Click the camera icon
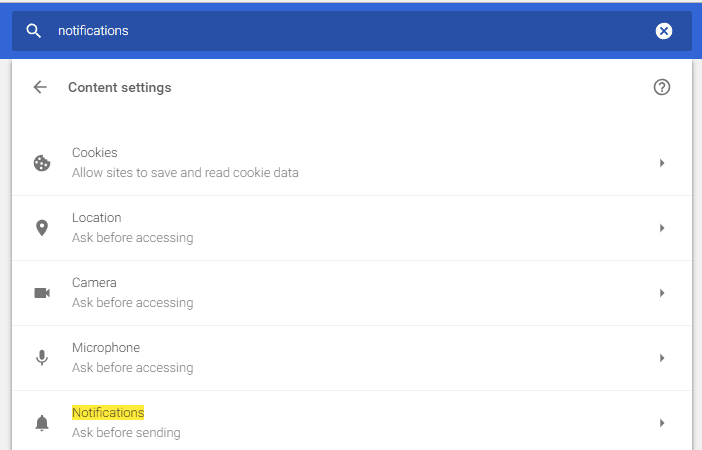The image size is (702, 450). coord(42,293)
